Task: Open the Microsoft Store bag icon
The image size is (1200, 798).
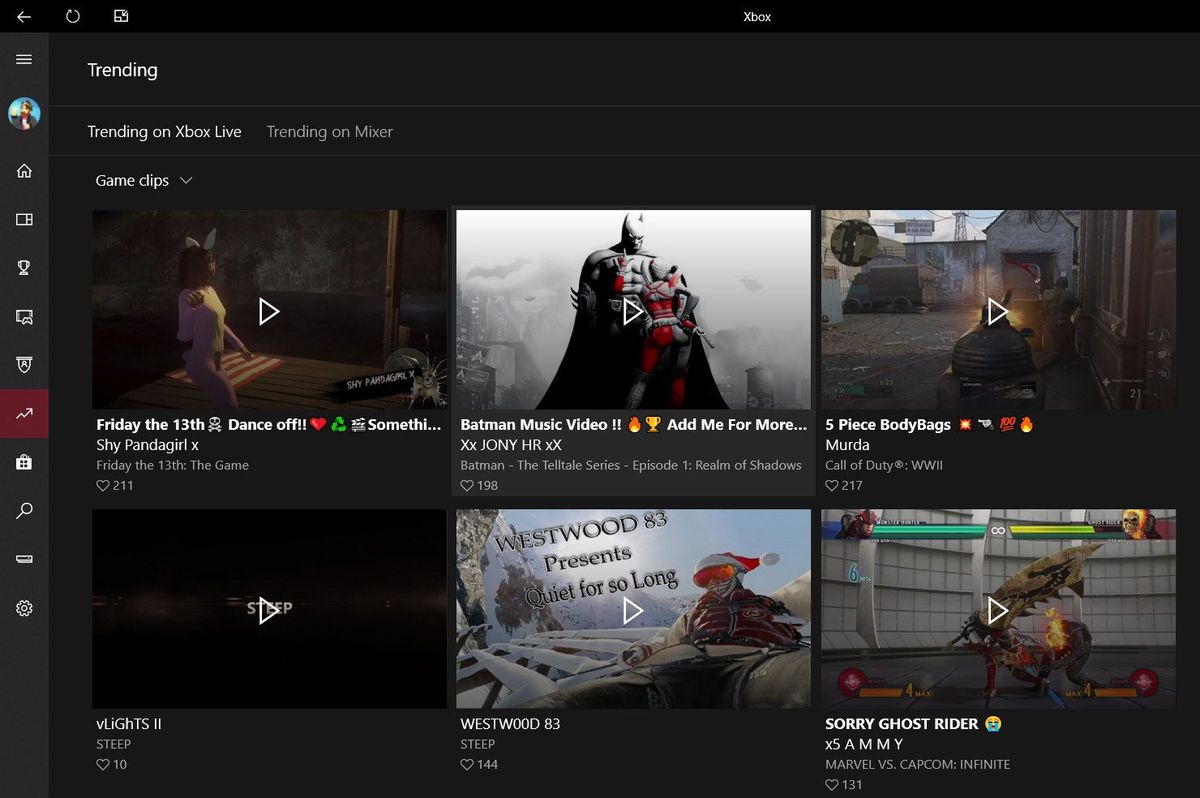Action: [x=24, y=461]
